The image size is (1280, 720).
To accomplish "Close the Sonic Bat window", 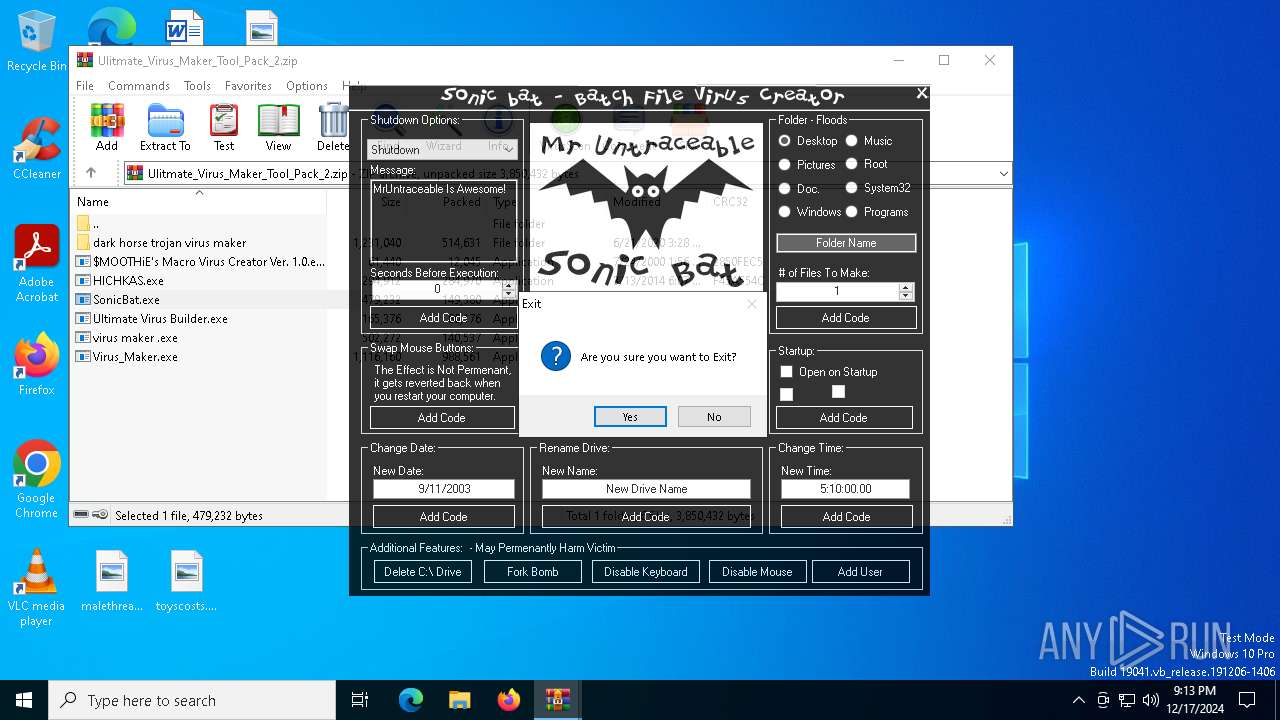I will (922, 93).
